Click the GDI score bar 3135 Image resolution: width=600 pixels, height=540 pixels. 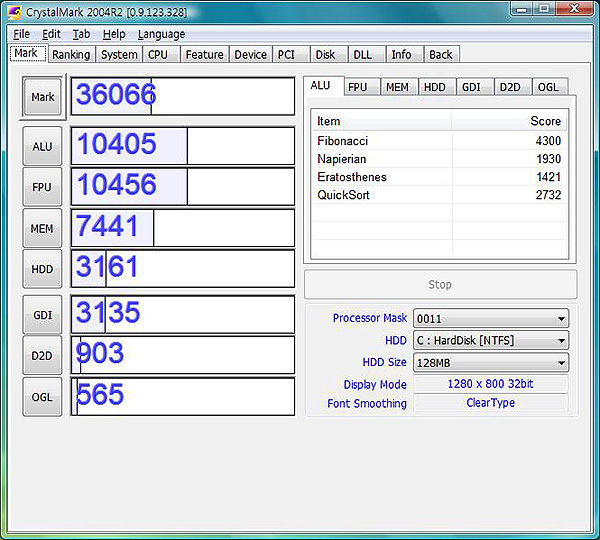(x=183, y=314)
